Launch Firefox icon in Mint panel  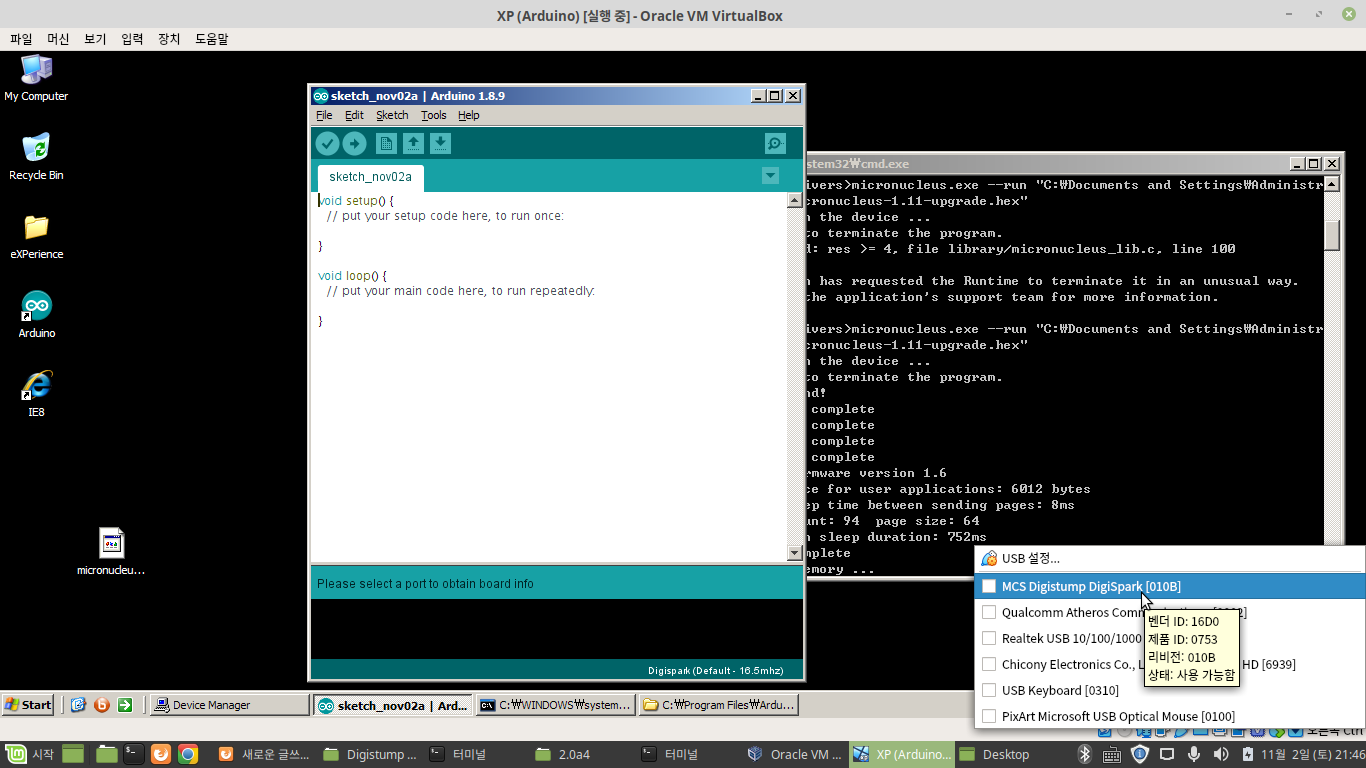[161, 754]
